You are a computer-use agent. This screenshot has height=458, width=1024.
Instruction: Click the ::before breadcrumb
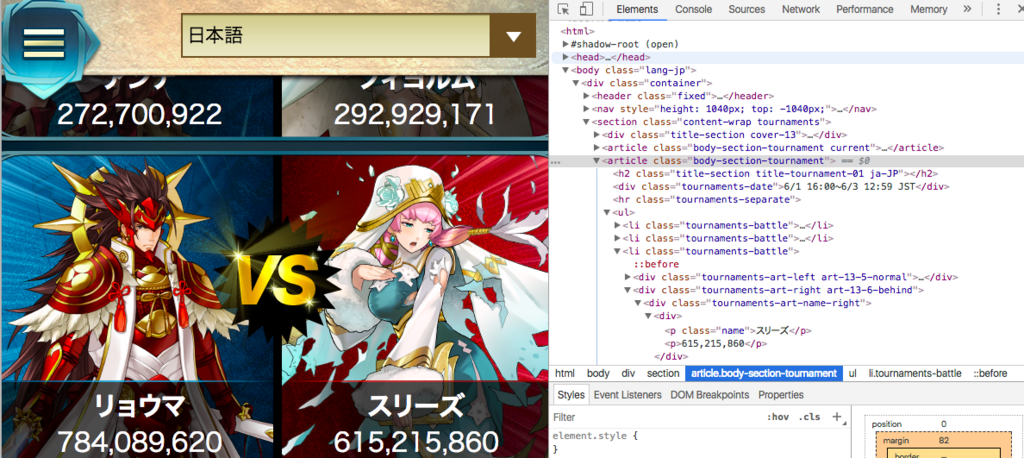990,374
